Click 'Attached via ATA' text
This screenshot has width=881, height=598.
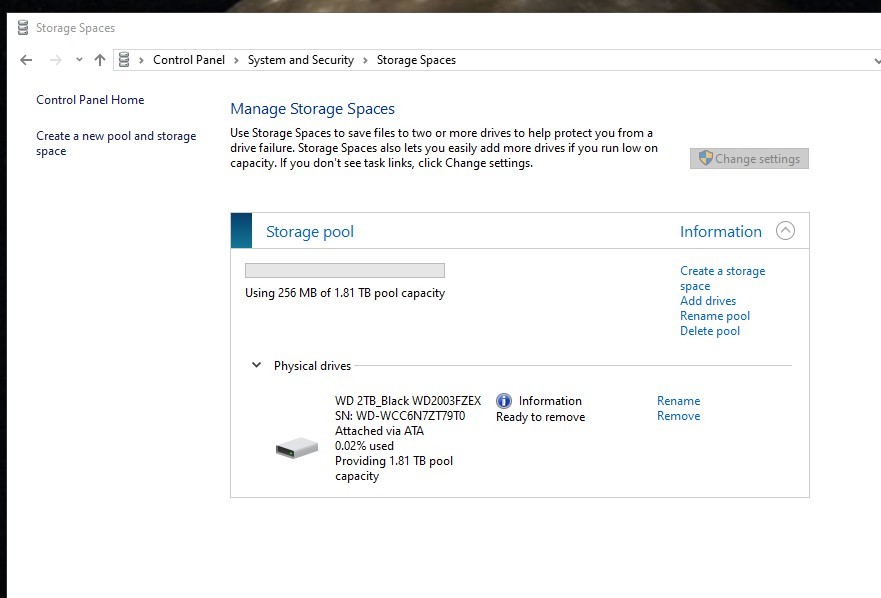[x=379, y=431]
